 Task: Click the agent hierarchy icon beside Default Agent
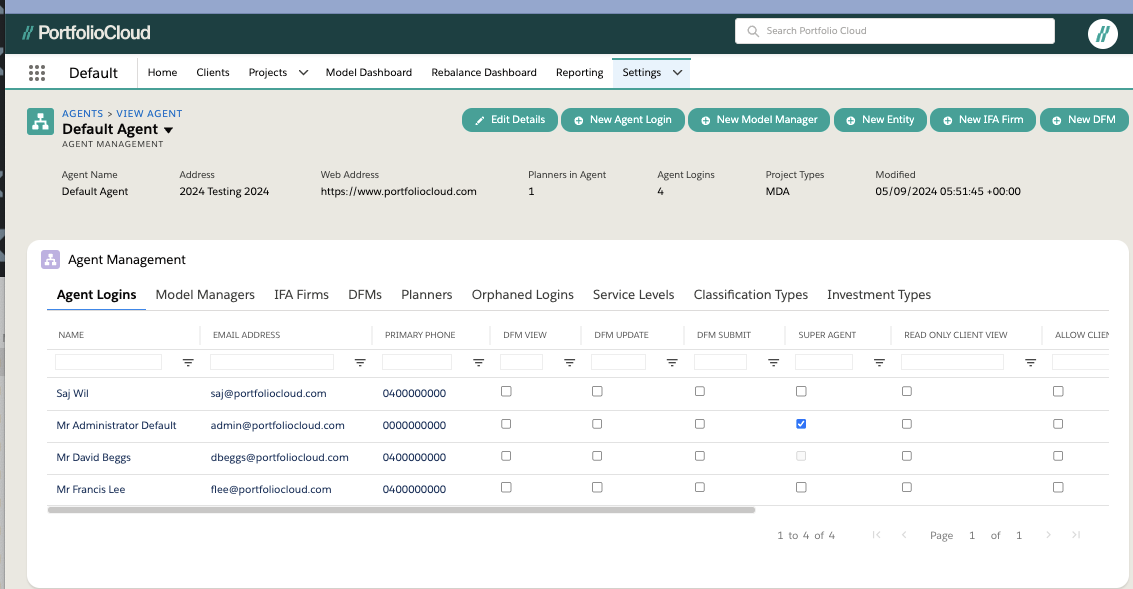(40, 122)
